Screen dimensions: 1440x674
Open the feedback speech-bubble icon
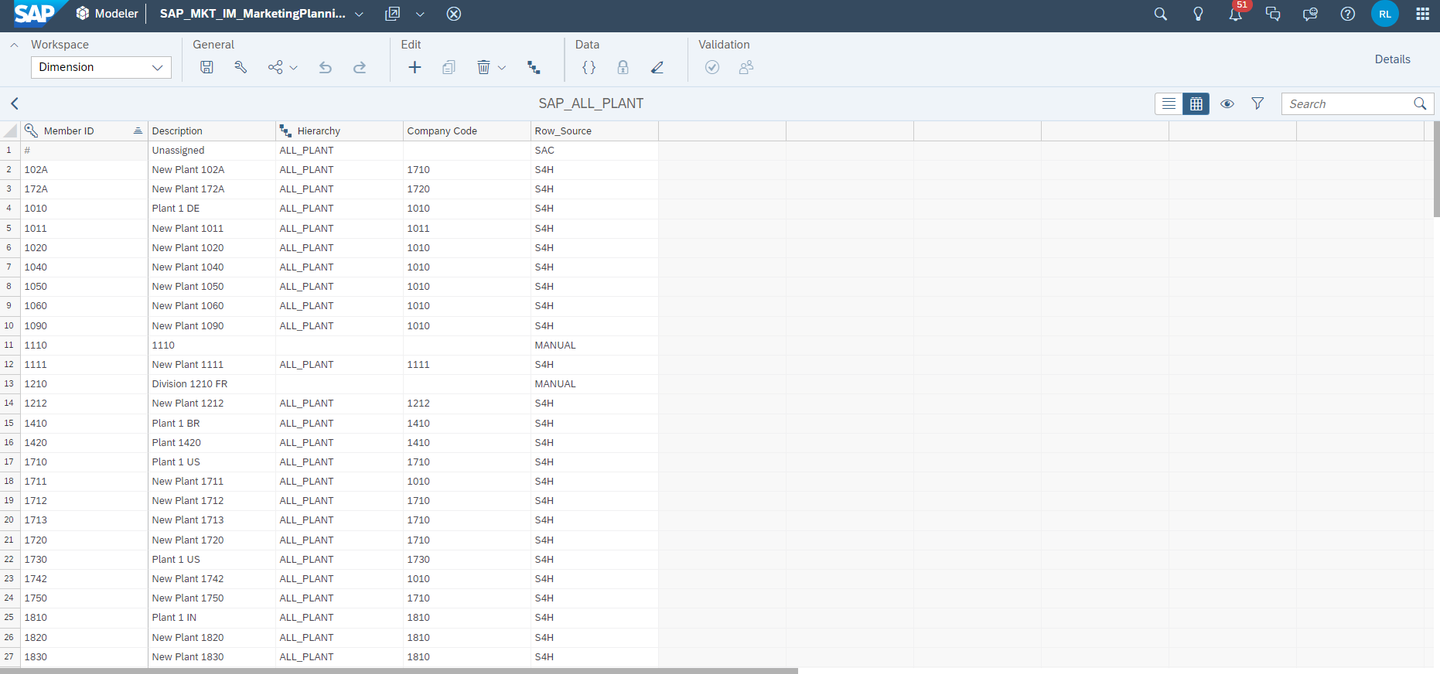click(1311, 14)
